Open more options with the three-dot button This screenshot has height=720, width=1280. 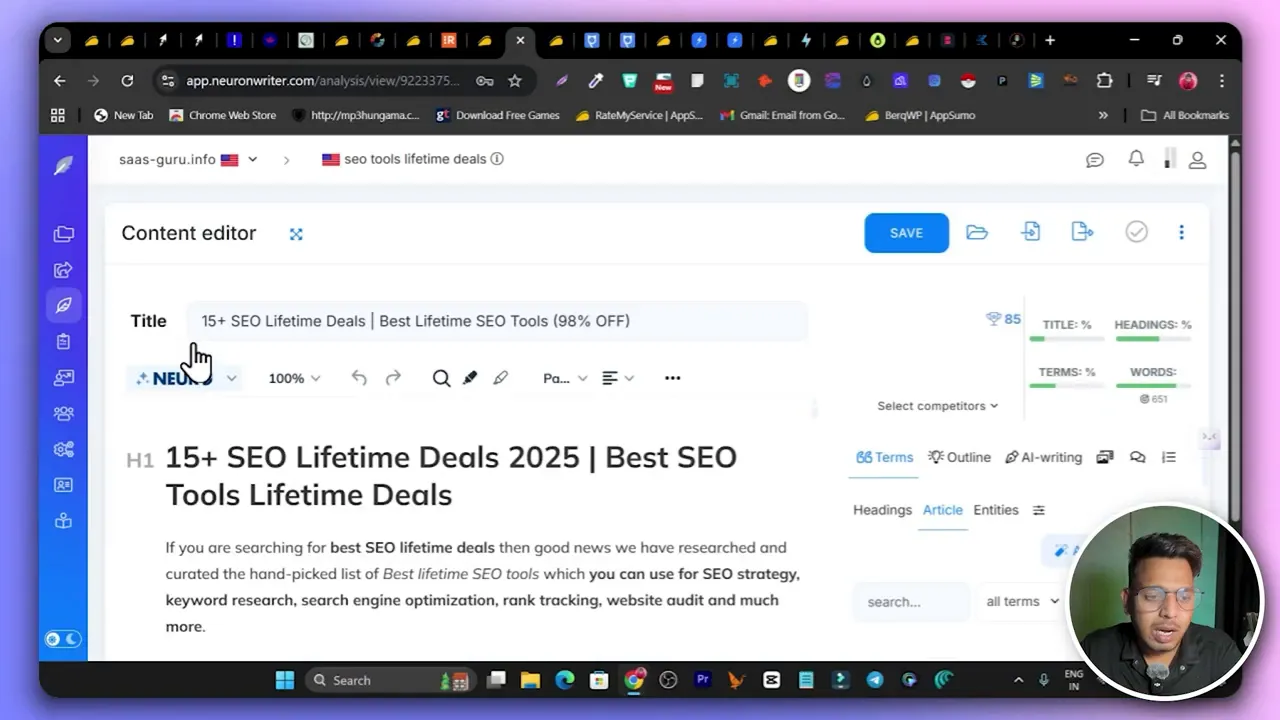[1182, 232]
